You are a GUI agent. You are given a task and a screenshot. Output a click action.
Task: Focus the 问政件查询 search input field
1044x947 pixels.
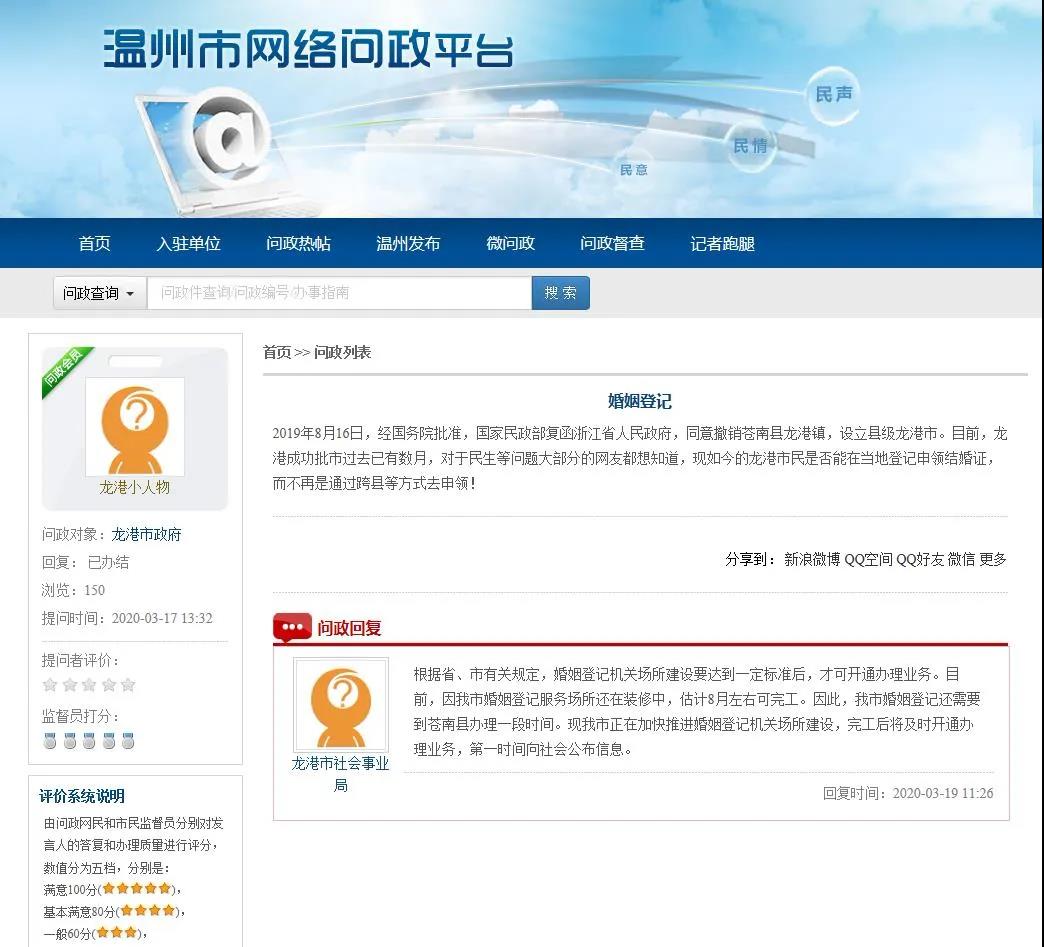339,293
